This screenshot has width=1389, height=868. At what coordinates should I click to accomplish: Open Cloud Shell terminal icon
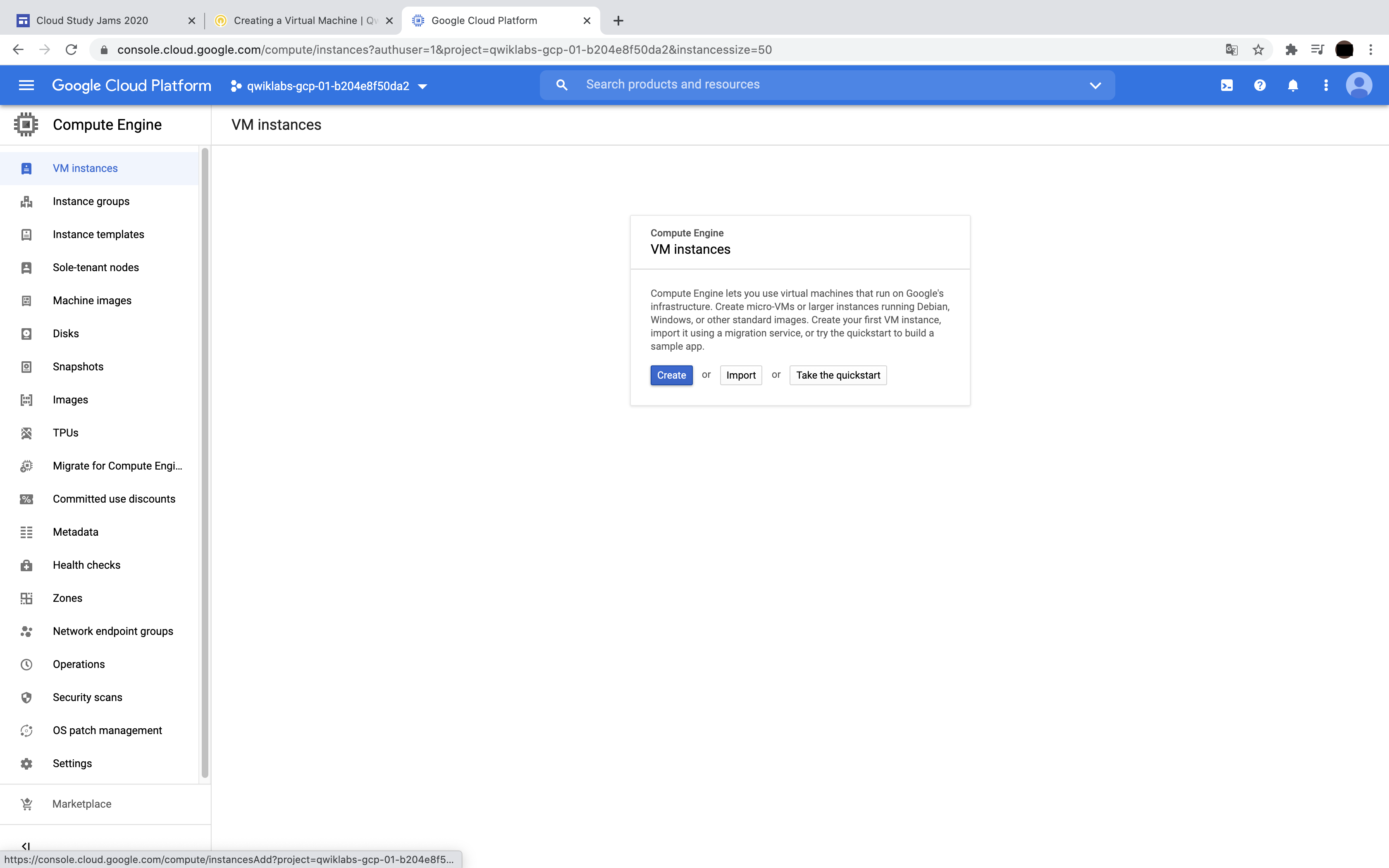1227,86
